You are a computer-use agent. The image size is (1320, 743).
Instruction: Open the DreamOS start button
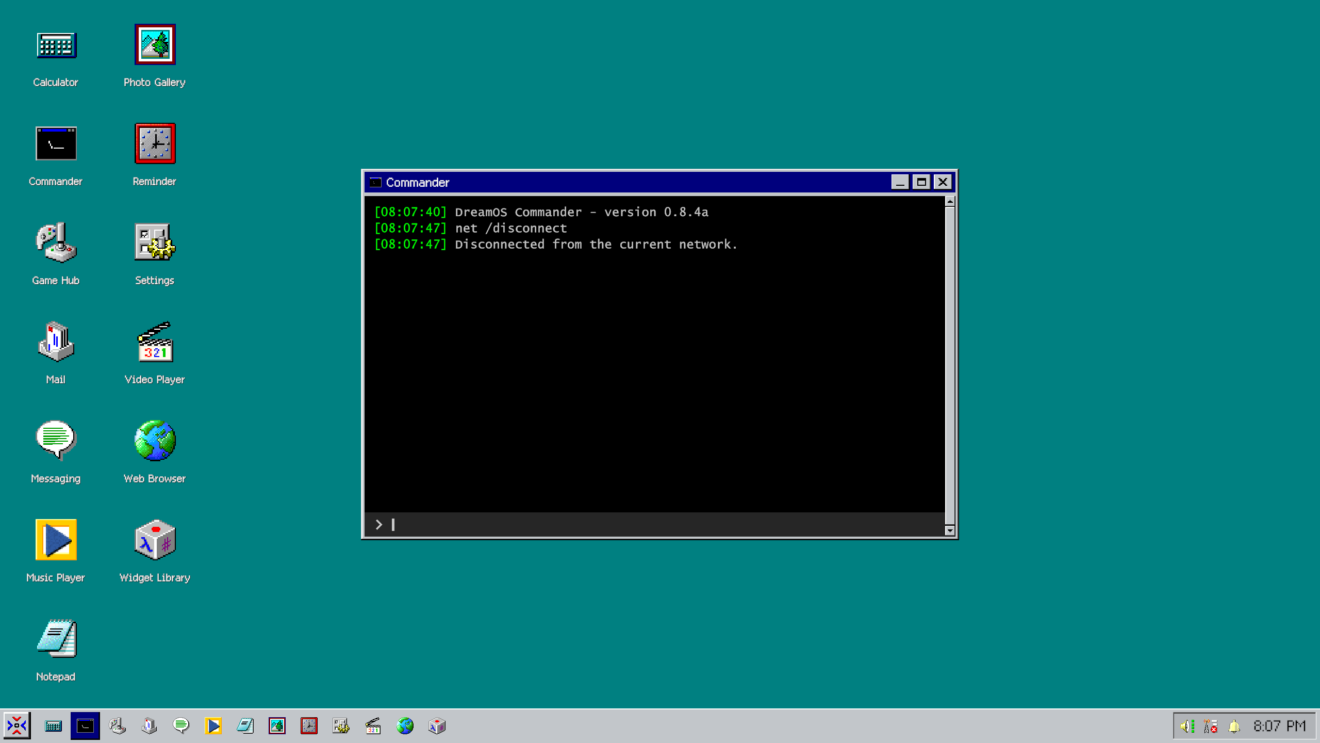tap(18, 726)
